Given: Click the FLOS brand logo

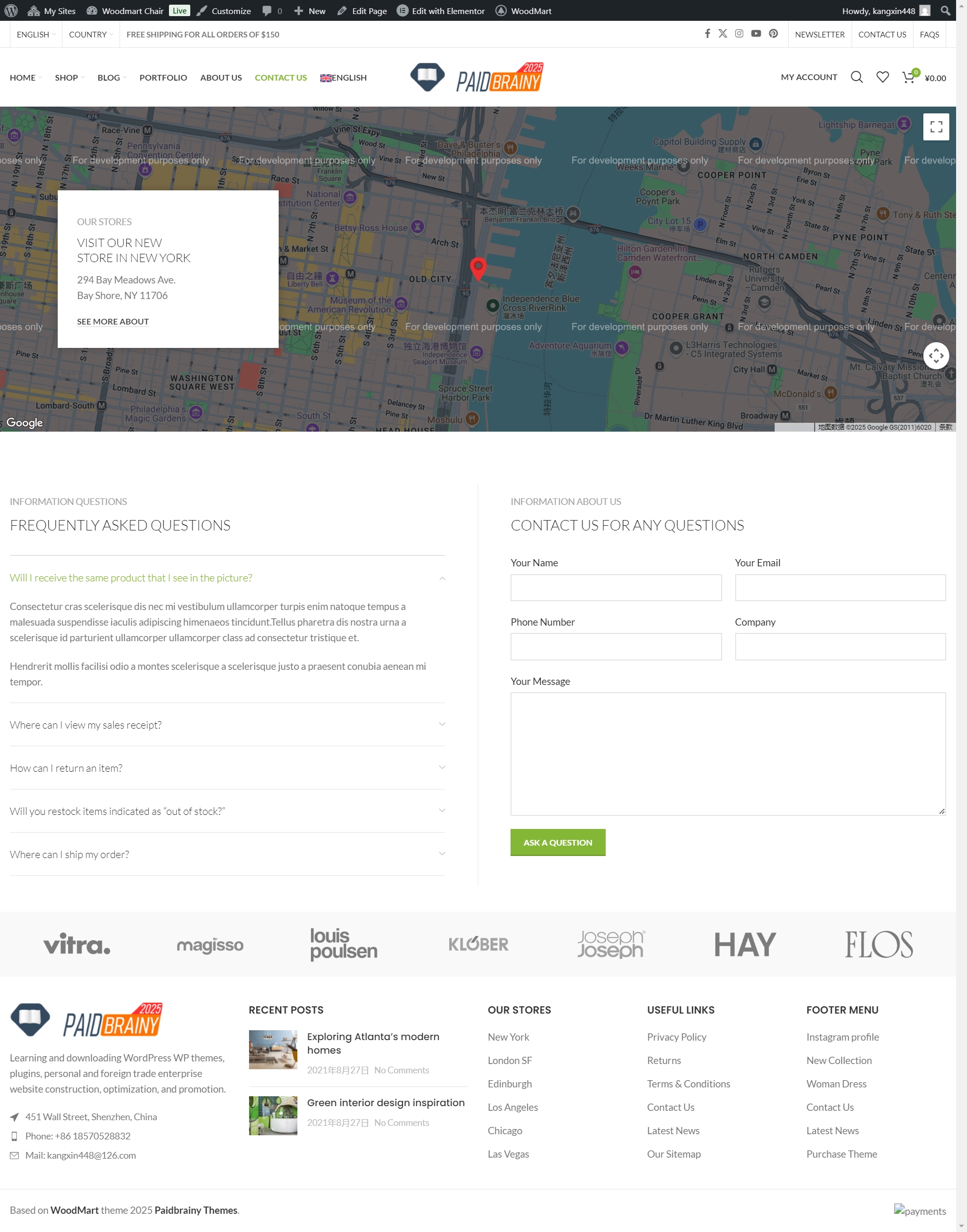Looking at the screenshot, I should point(879,944).
